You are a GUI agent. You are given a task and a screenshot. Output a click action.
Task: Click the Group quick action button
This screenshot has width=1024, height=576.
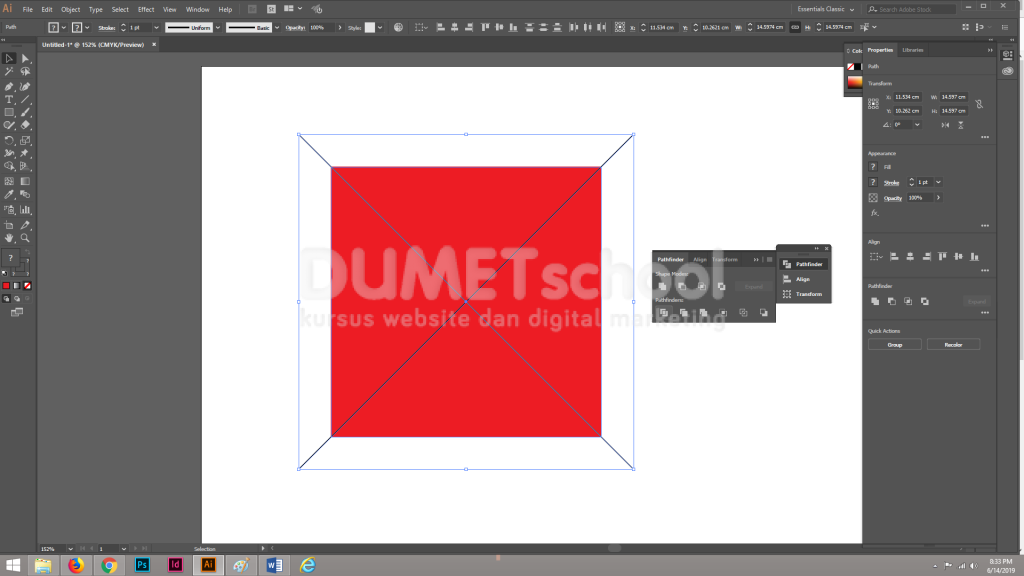point(895,345)
